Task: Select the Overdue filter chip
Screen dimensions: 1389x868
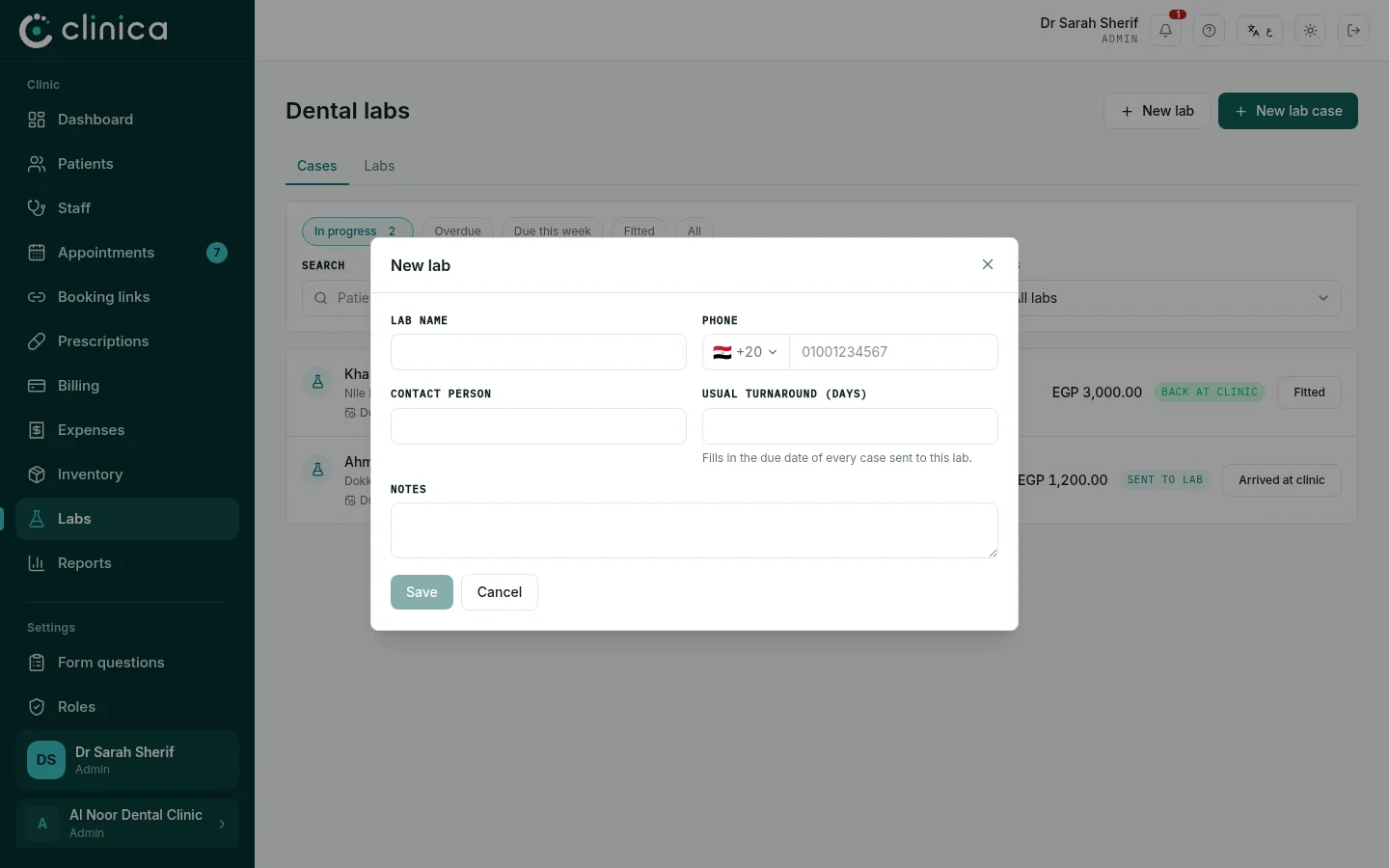Action: (x=457, y=231)
